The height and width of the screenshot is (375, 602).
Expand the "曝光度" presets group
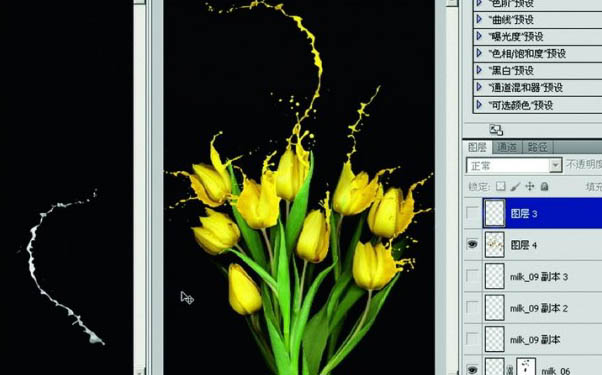(x=479, y=36)
